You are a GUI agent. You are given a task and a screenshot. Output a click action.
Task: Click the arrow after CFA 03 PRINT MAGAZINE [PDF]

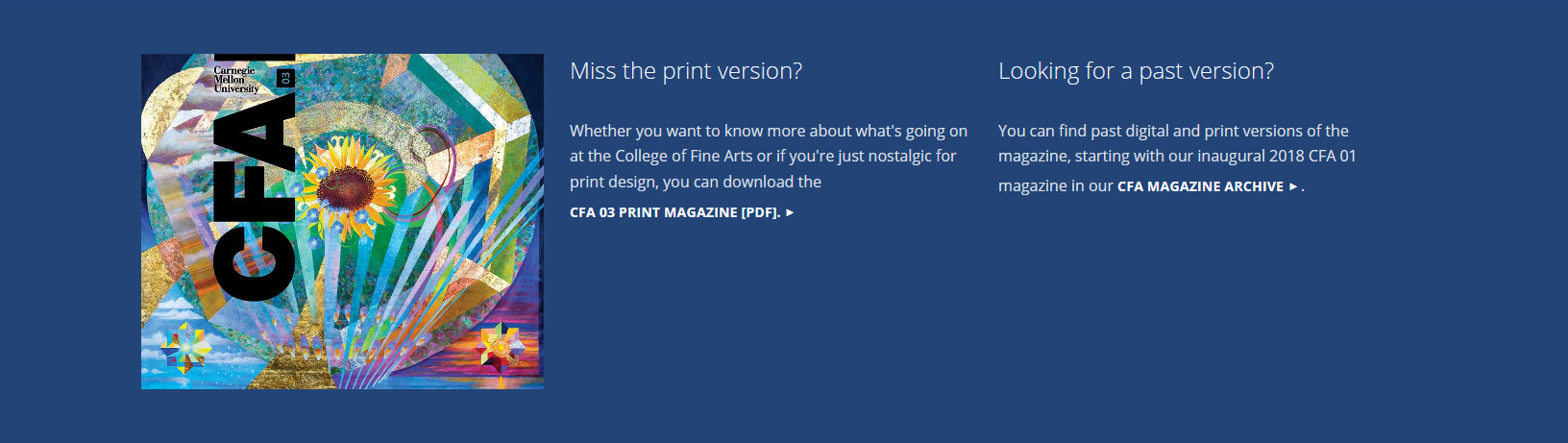[790, 212]
